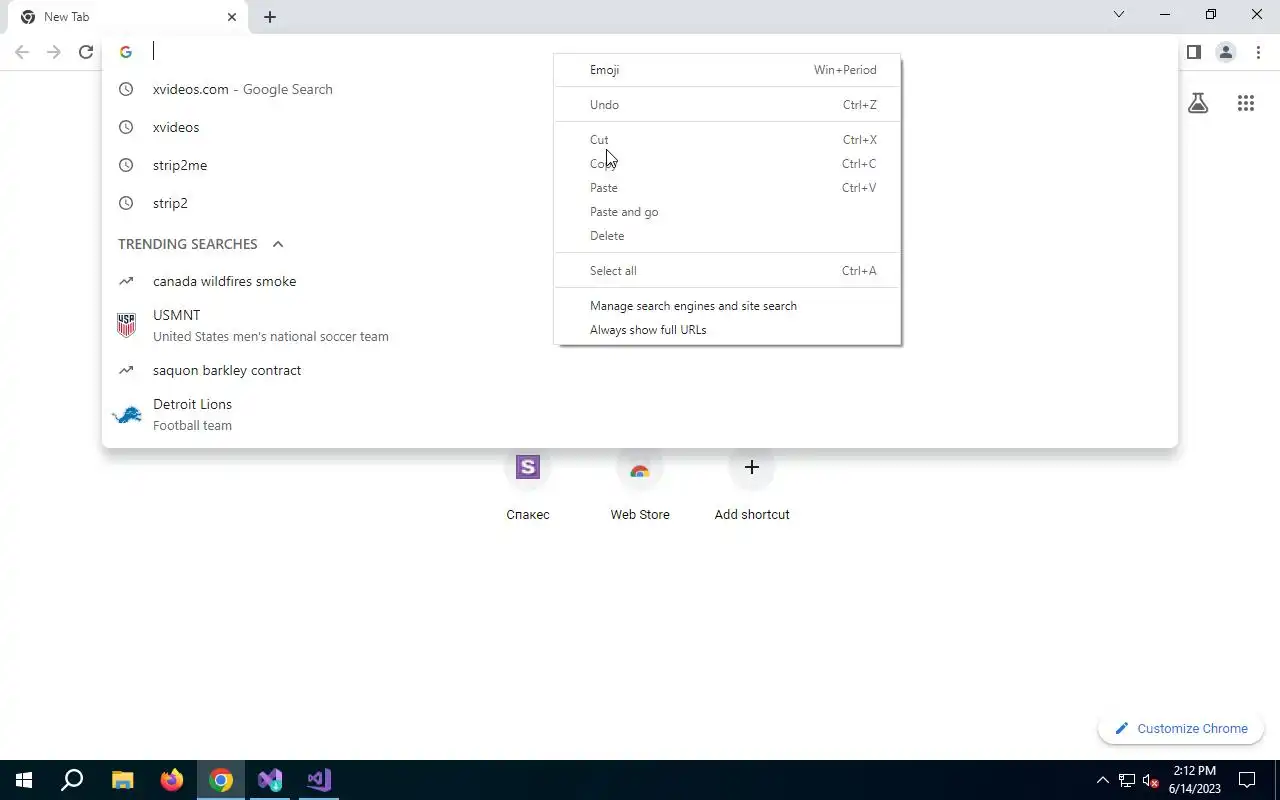1280x800 pixels.
Task: Open Chrome three-dot menu
Action: tap(1258, 52)
